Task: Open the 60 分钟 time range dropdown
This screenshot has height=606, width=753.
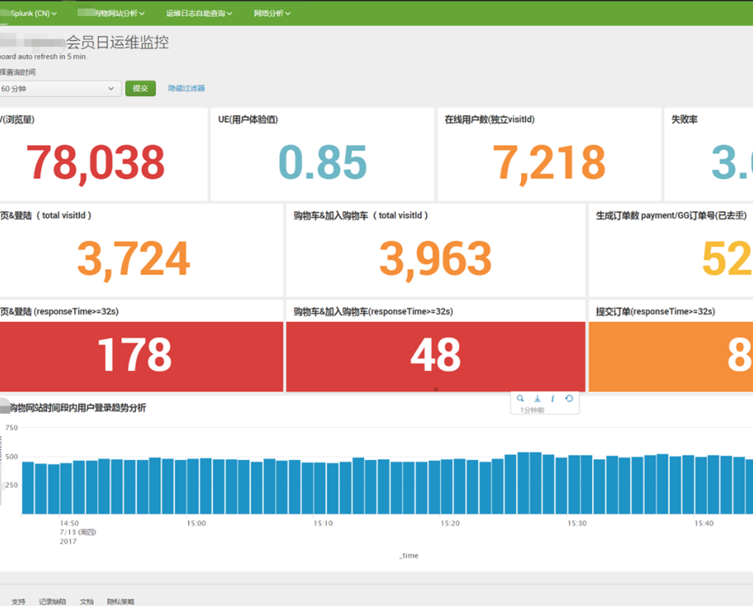Action: pyautogui.click(x=59, y=88)
